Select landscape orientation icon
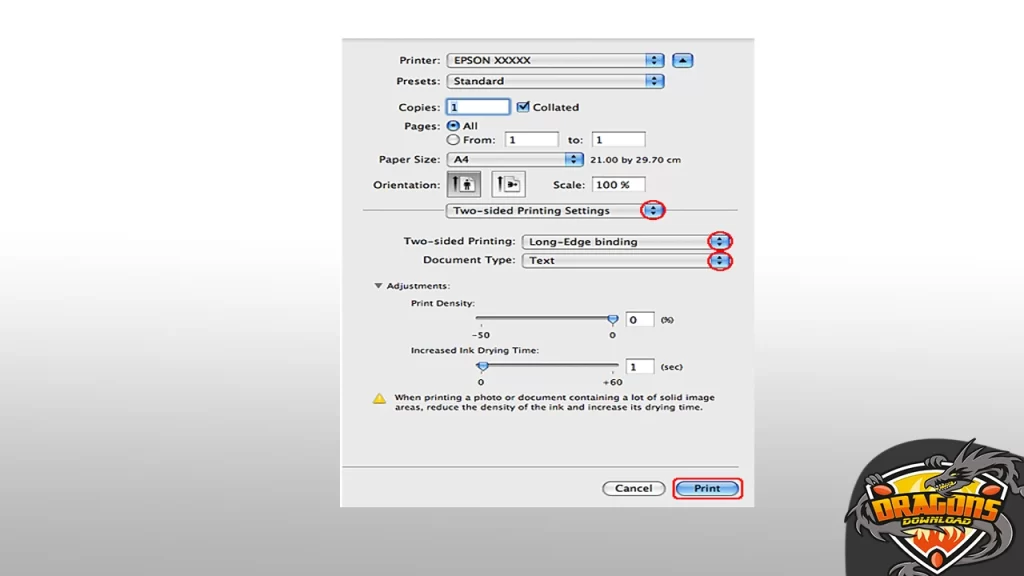Viewport: 1024px width, 576px height. [509, 185]
